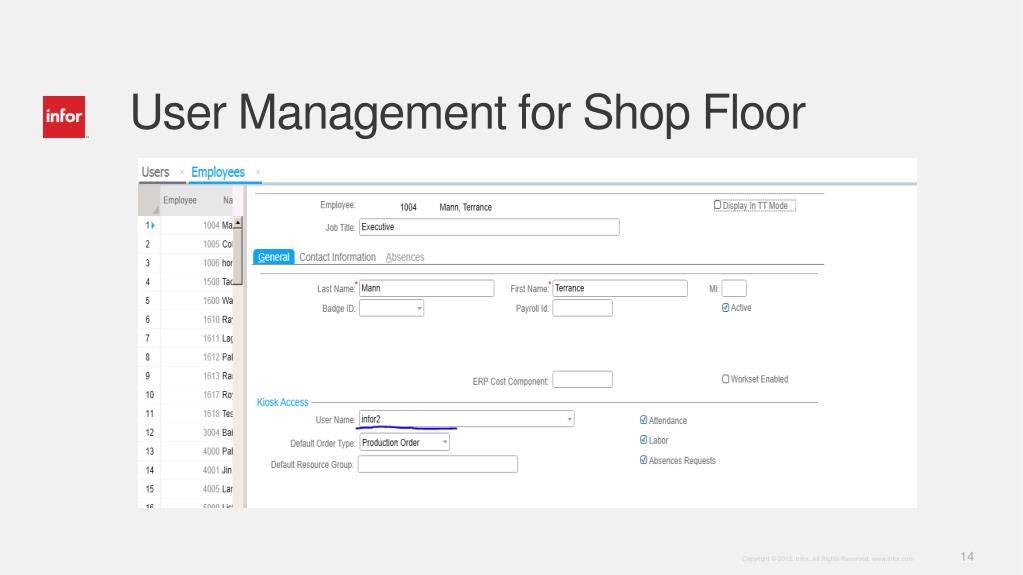This screenshot has height=575, width=1023.
Task: Expand the User Name dropdown arrow
Action: [x=569, y=419]
